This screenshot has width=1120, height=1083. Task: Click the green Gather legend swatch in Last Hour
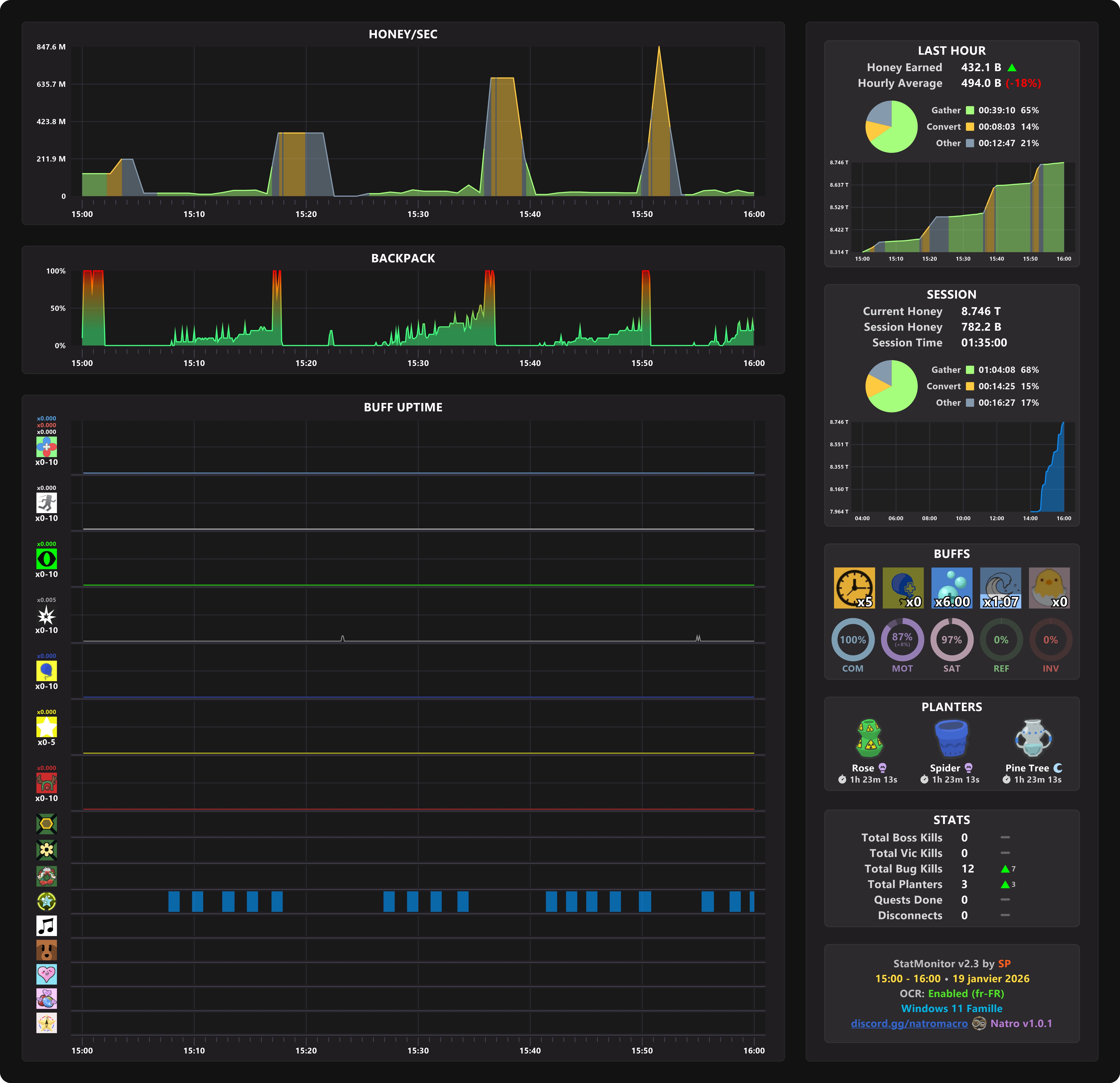[x=970, y=110]
